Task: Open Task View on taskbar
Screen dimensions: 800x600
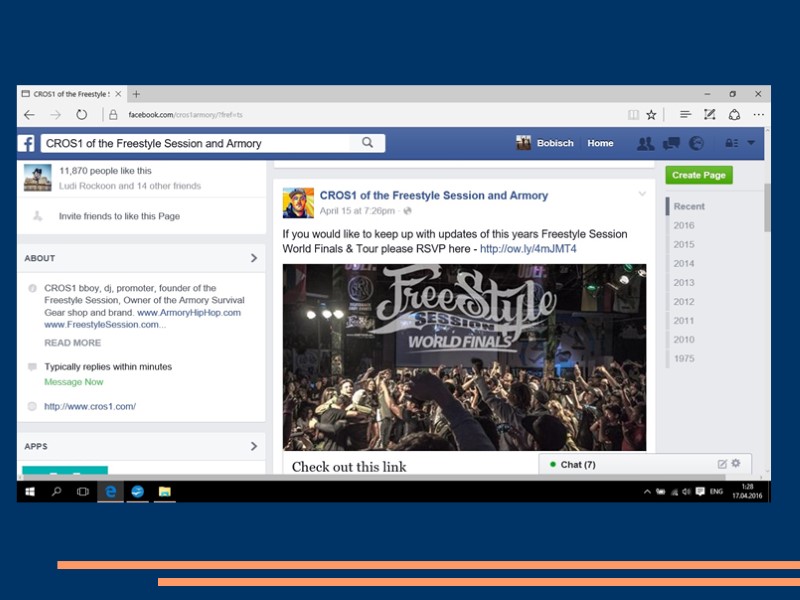Action: point(83,491)
